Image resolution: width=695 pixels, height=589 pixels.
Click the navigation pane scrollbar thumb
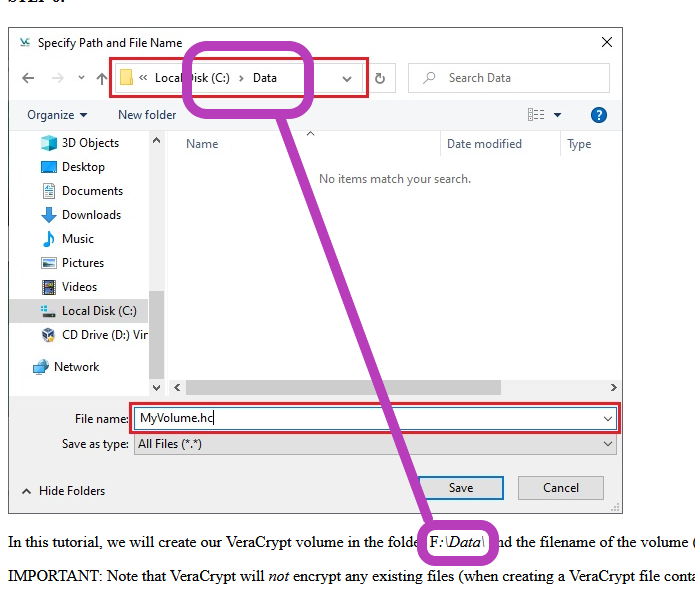(x=156, y=335)
